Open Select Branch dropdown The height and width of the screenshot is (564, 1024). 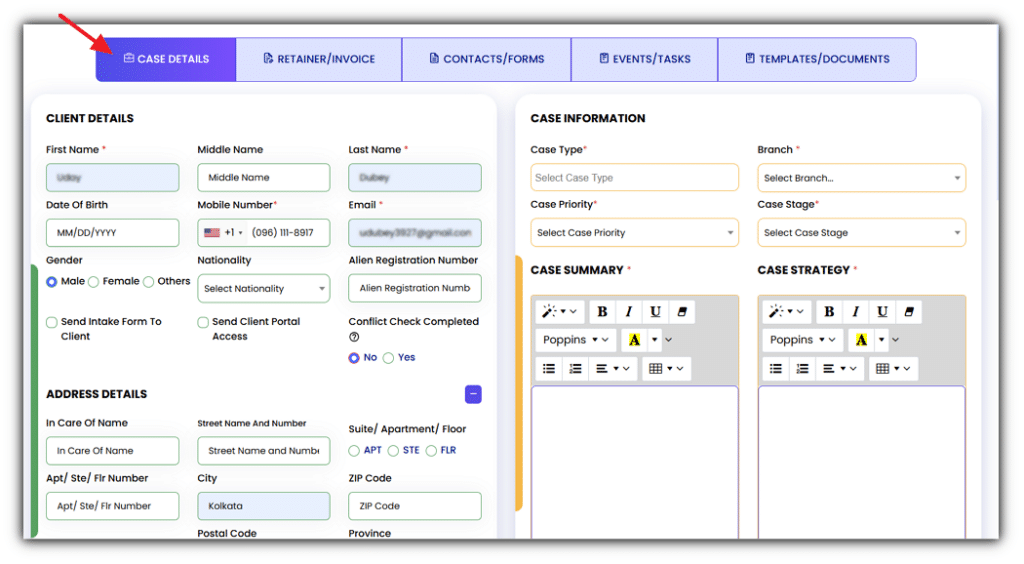pos(861,178)
